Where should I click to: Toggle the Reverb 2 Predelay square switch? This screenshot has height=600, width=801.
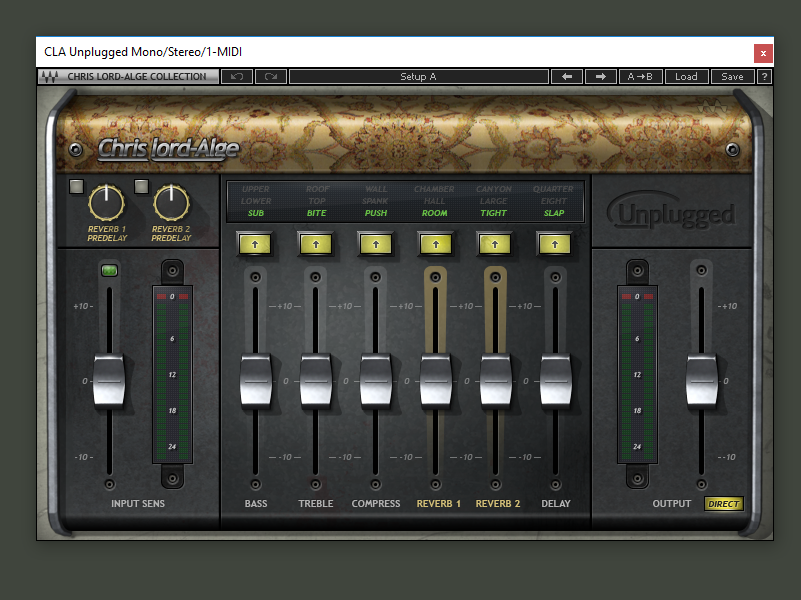[x=142, y=186]
